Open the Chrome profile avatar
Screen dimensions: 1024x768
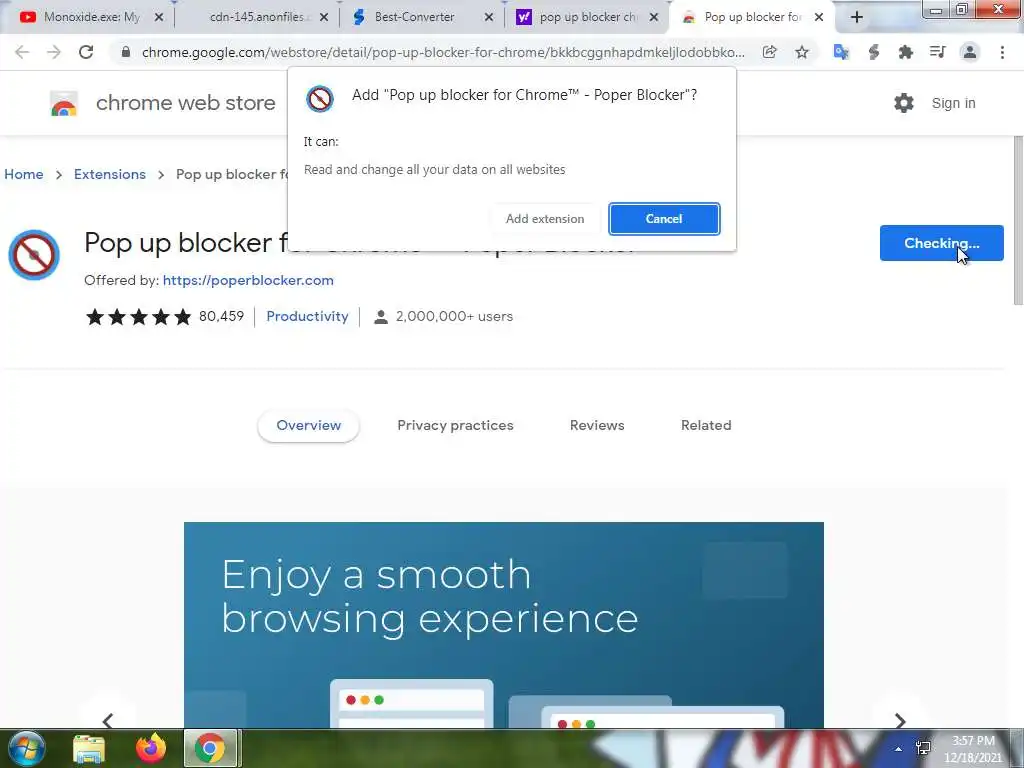970,52
